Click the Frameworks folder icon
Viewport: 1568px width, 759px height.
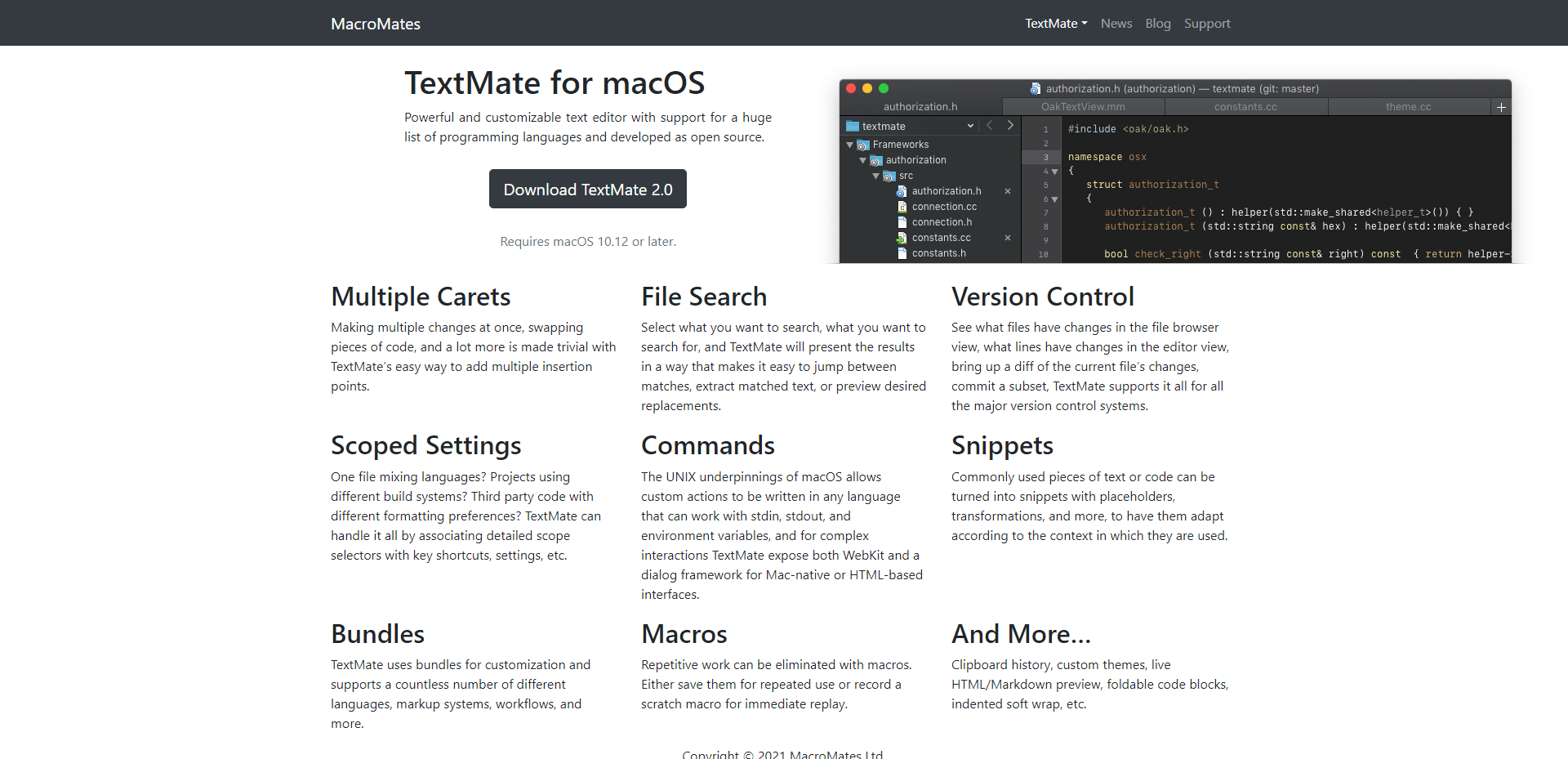pyautogui.click(x=863, y=145)
